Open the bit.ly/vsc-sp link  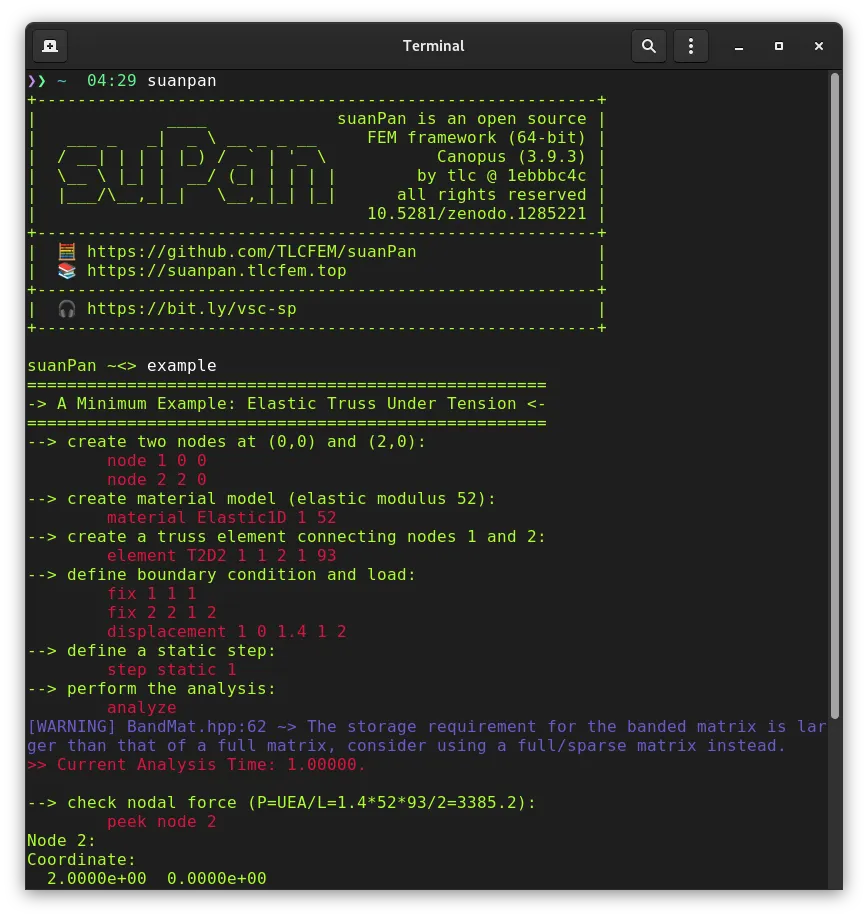click(x=191, y=309)
